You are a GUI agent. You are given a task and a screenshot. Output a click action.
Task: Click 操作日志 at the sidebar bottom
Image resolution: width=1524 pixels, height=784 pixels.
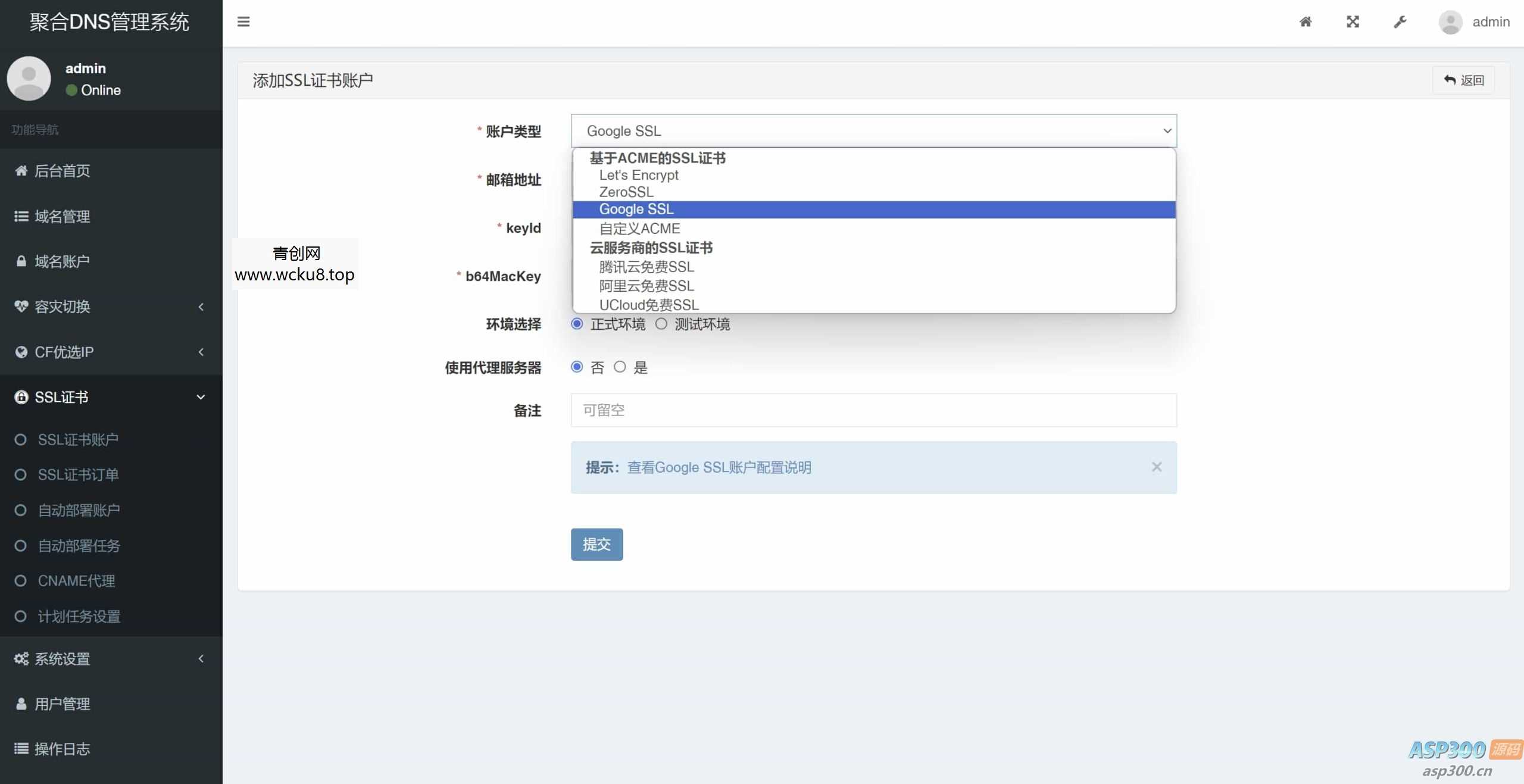coord(63,749)
